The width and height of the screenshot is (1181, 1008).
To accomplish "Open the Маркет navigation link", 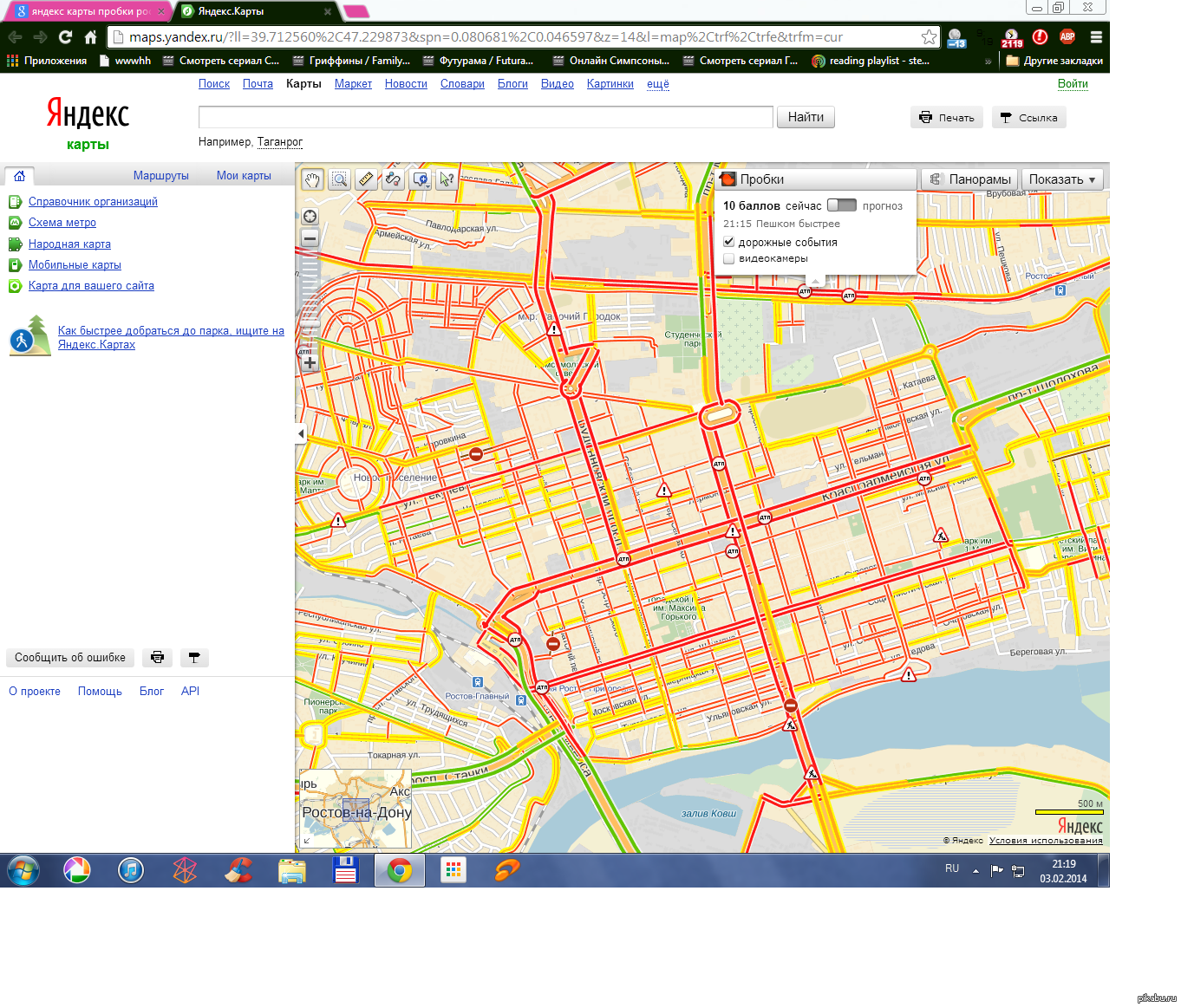I will [353, 84].
